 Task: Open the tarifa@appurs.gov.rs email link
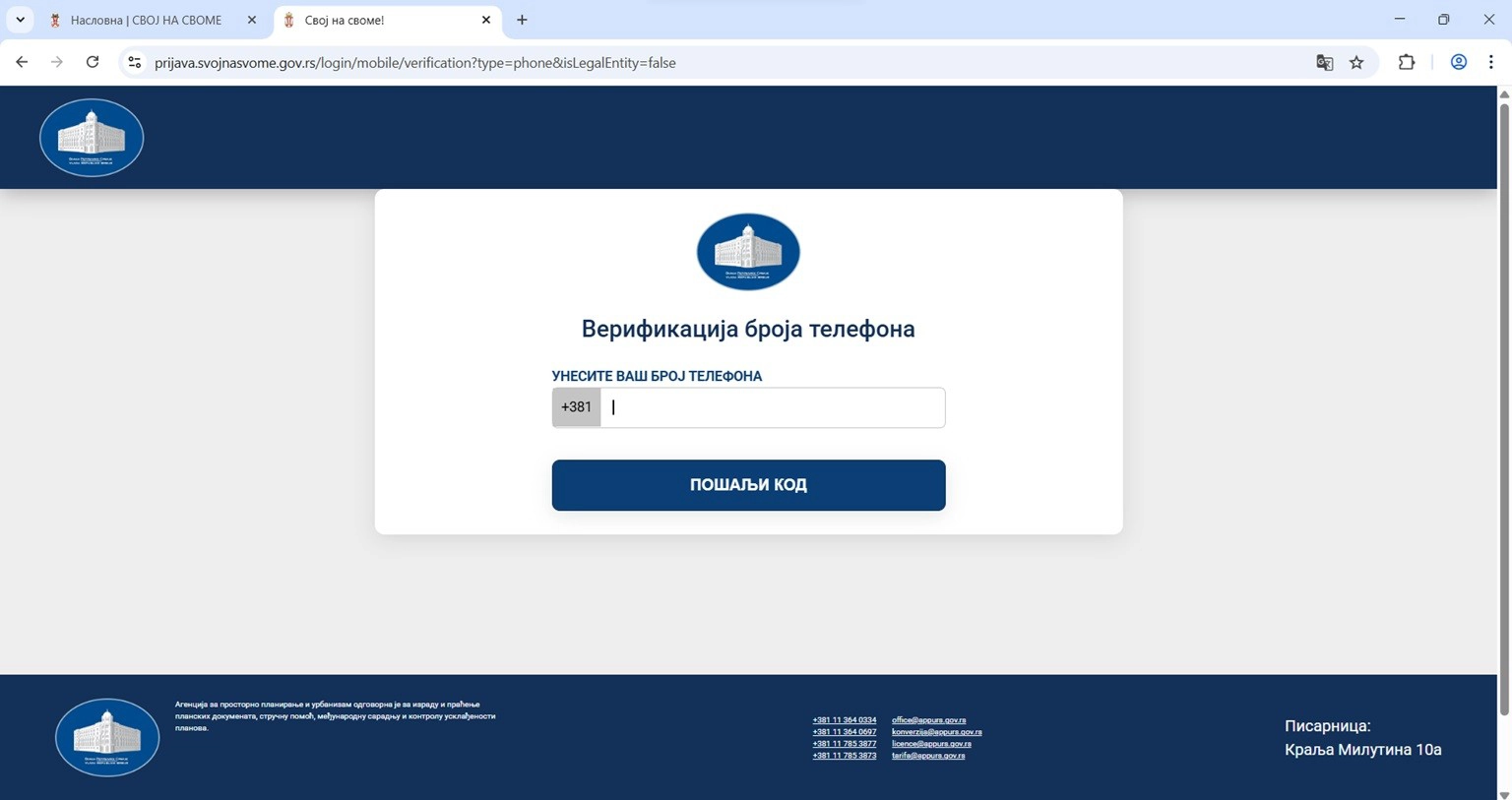pyautogui.click(x=928, y=756)
